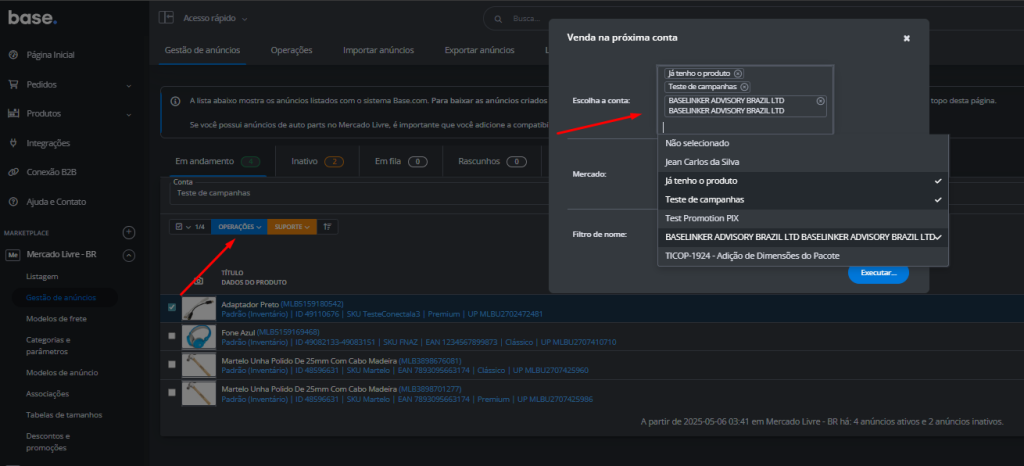Deselect BASELINKER ADVISORY BRAZIL LTD in list

coord(803,237)
